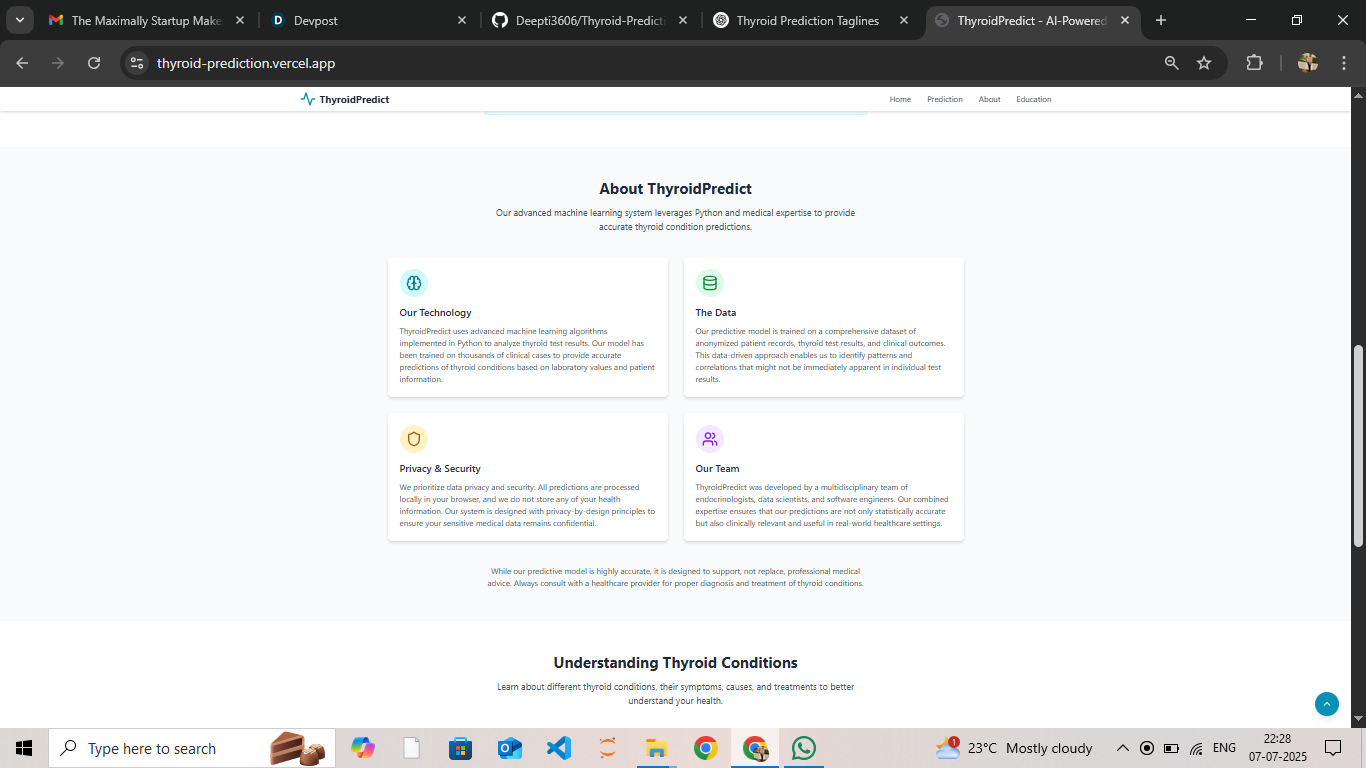Image resolution: width=1366 pixels, height=768 pixels.
Task: Click the brain icon on Our Technology card
Action: point(414,283)
